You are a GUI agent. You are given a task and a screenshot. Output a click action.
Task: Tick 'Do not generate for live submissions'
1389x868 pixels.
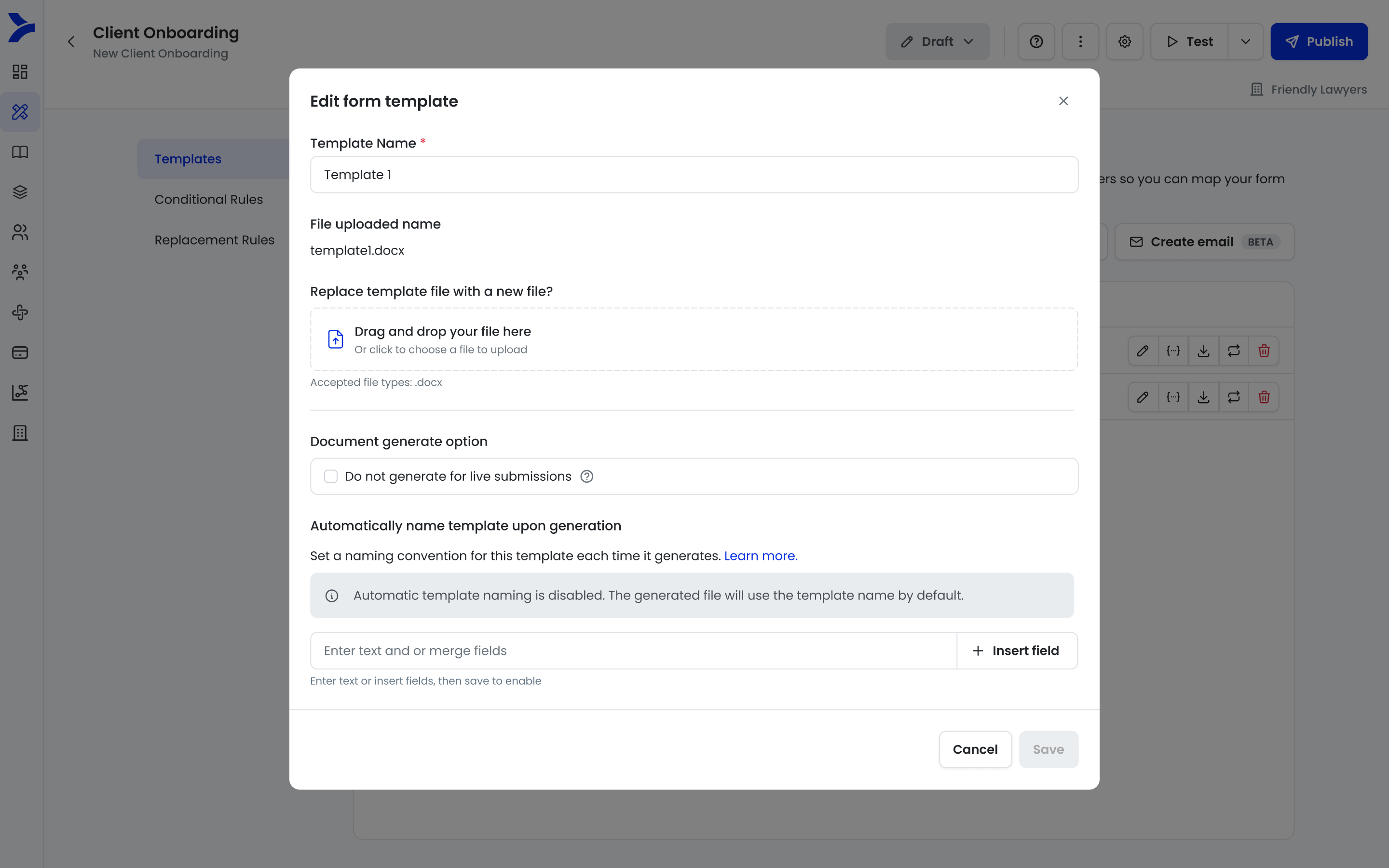330,476
